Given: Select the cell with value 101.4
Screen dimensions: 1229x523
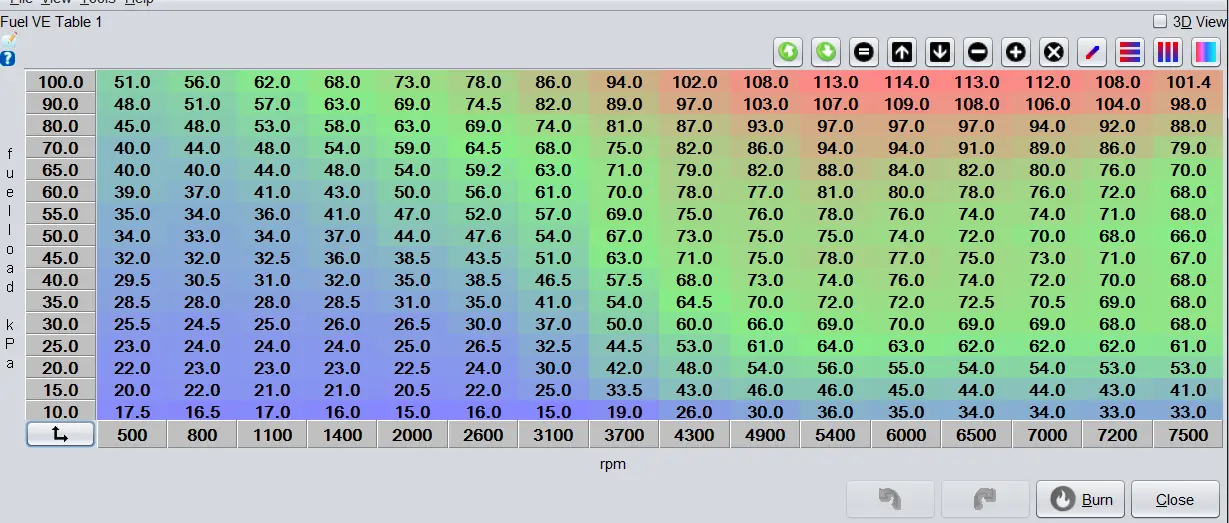Looking at the screenshot, I should click(x=1188, y=82).
